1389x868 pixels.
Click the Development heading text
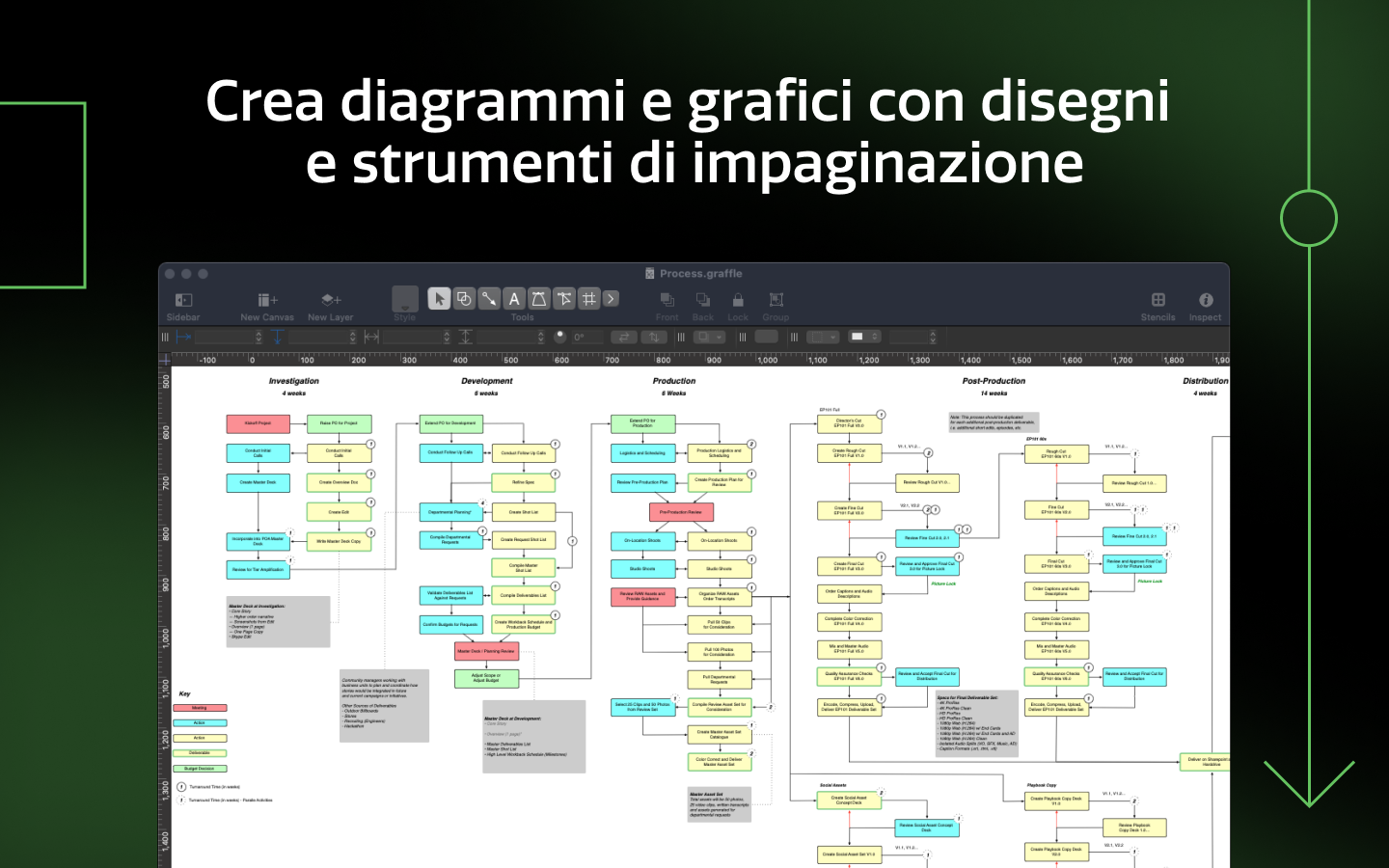(486, 381)
